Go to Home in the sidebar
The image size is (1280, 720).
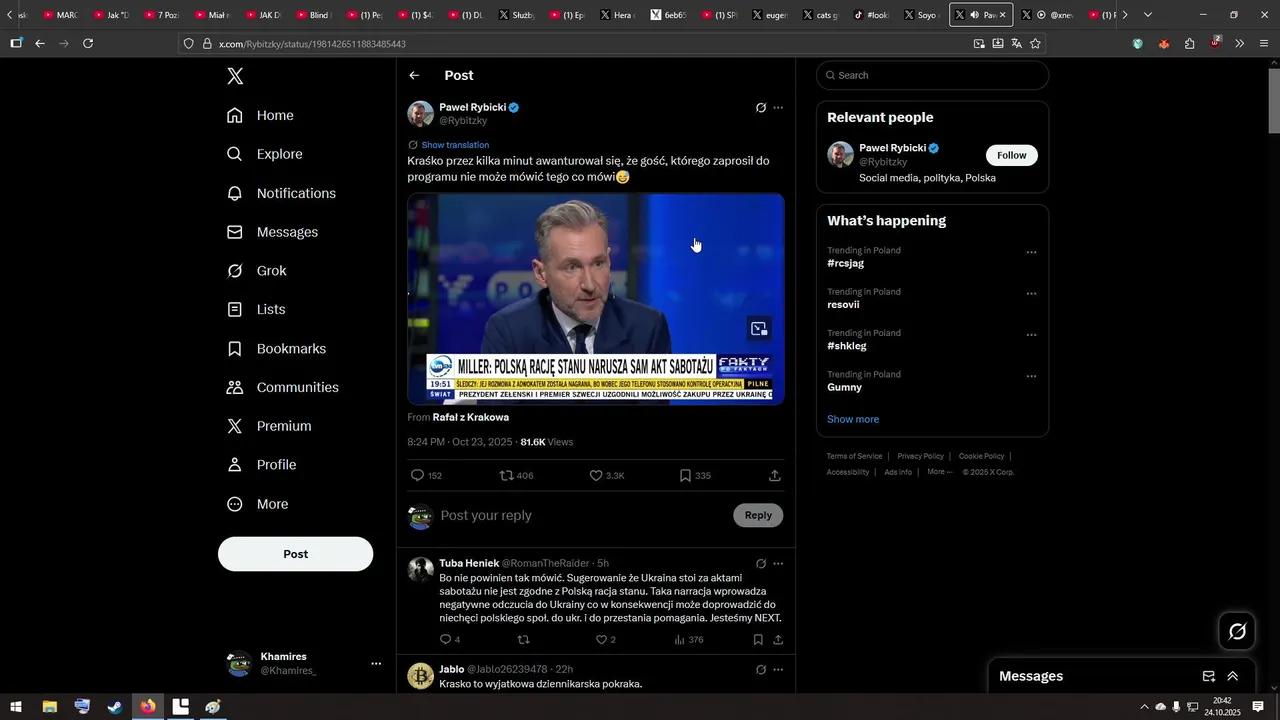pyautogui.click(x=261, y=115)
